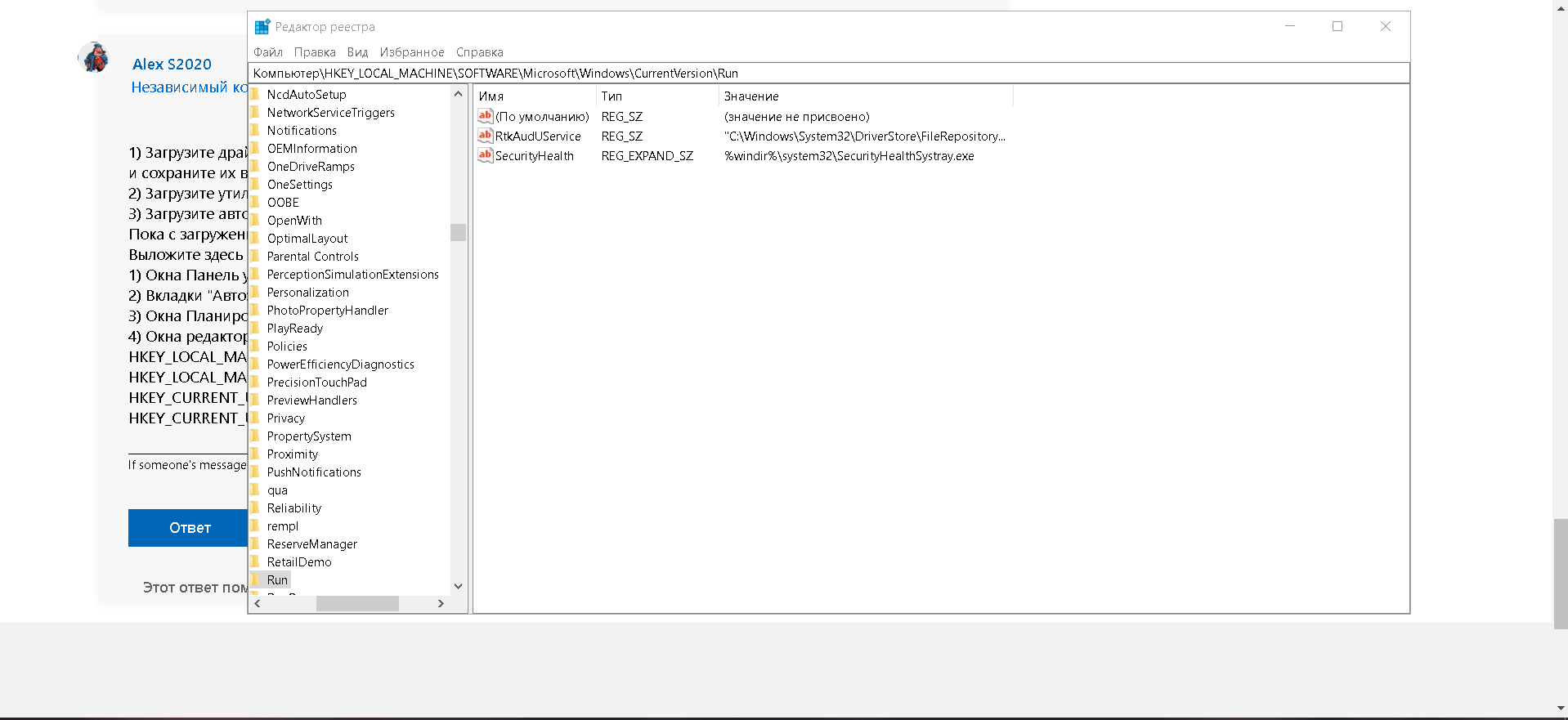The image size is (1568, 720).
Task: Select the ReserveManager key
Action: [311, 544]
